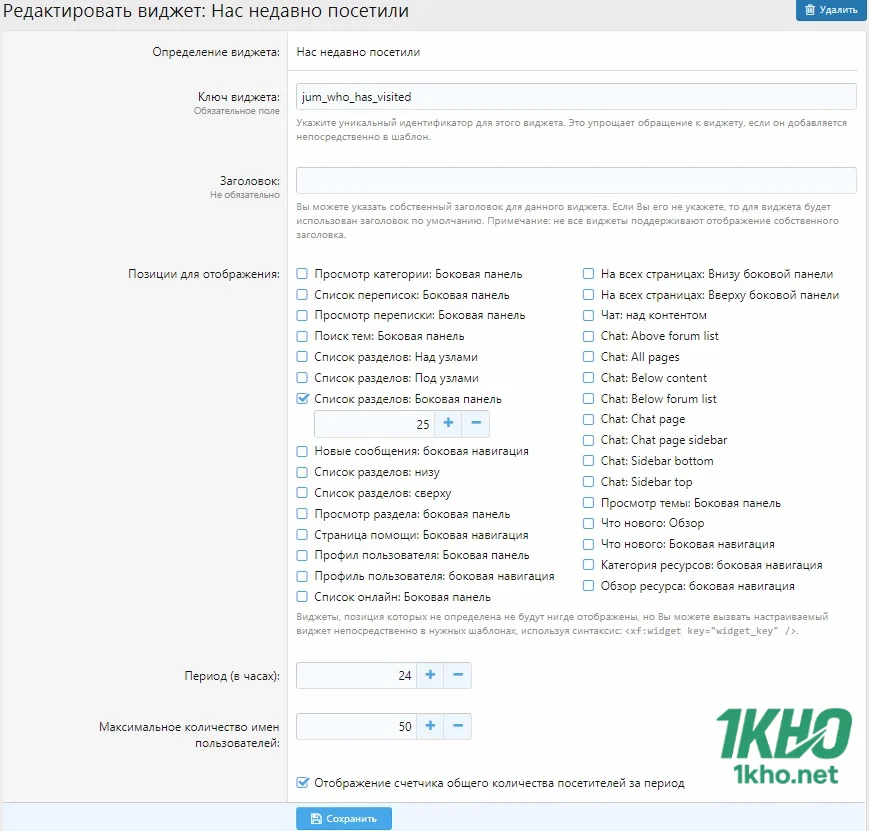Increase display order 25 with plus icon
Viewport: 869px width, 831px height.
[448, 423]
